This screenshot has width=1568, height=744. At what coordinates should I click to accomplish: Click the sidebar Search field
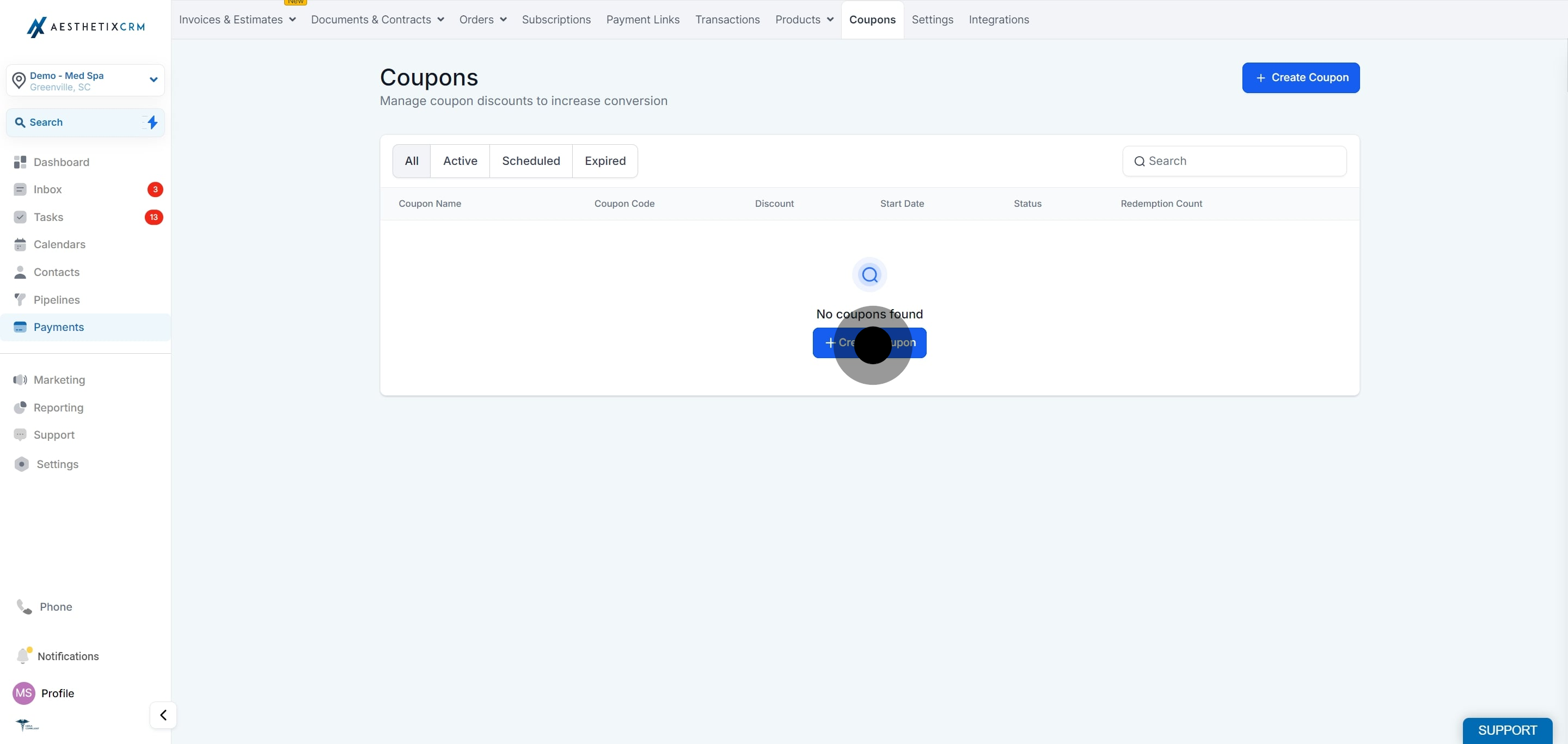click(85, 122)
